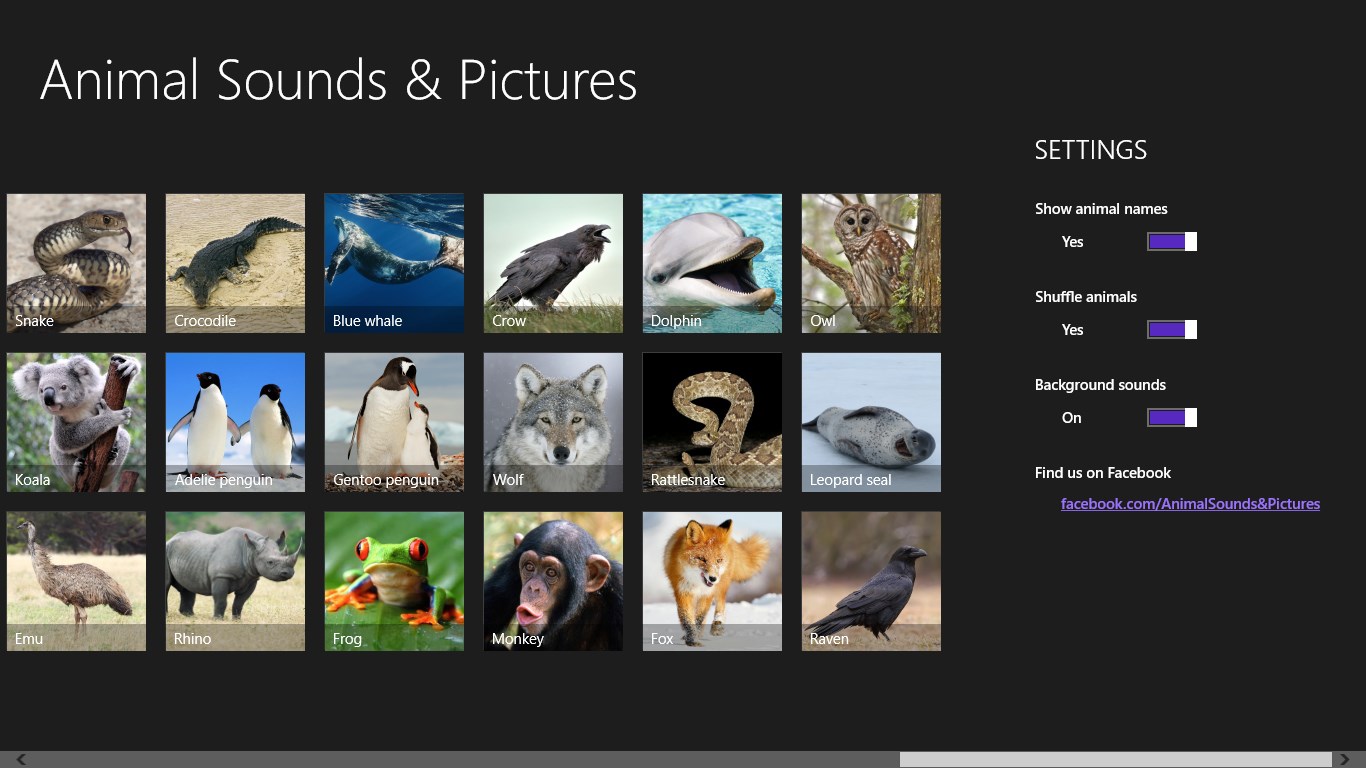Click the right scroll arrow in scrollbar
The height and width of the screenshot is (768, 1366).
[x=1346, y=760]
